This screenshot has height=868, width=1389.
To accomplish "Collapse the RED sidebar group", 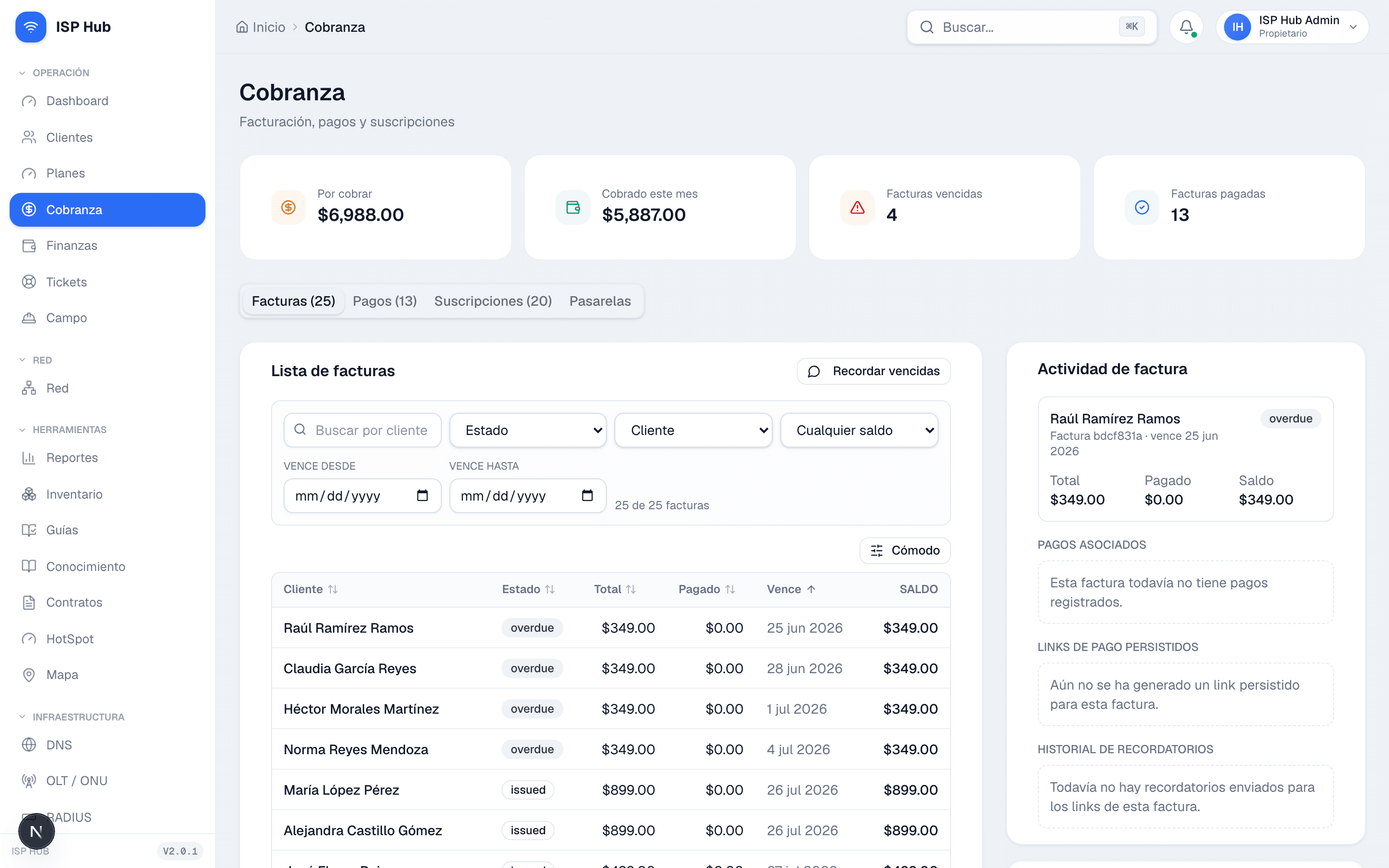I will [36, 360].
